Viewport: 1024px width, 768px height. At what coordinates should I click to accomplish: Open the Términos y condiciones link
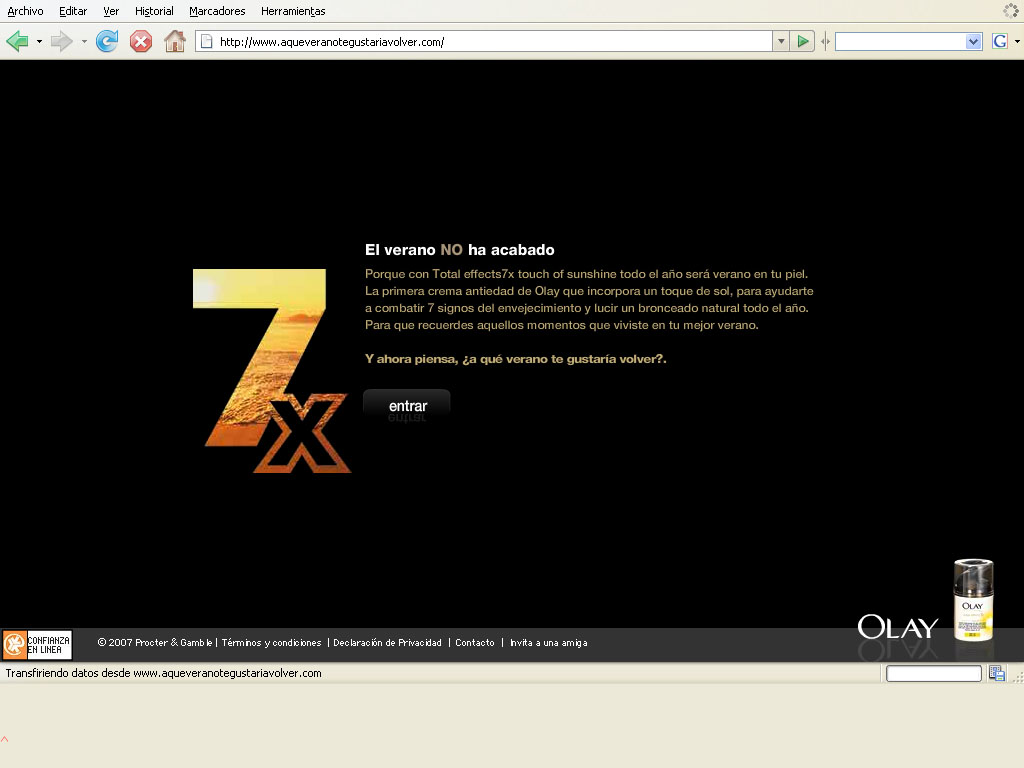point(271,643)
